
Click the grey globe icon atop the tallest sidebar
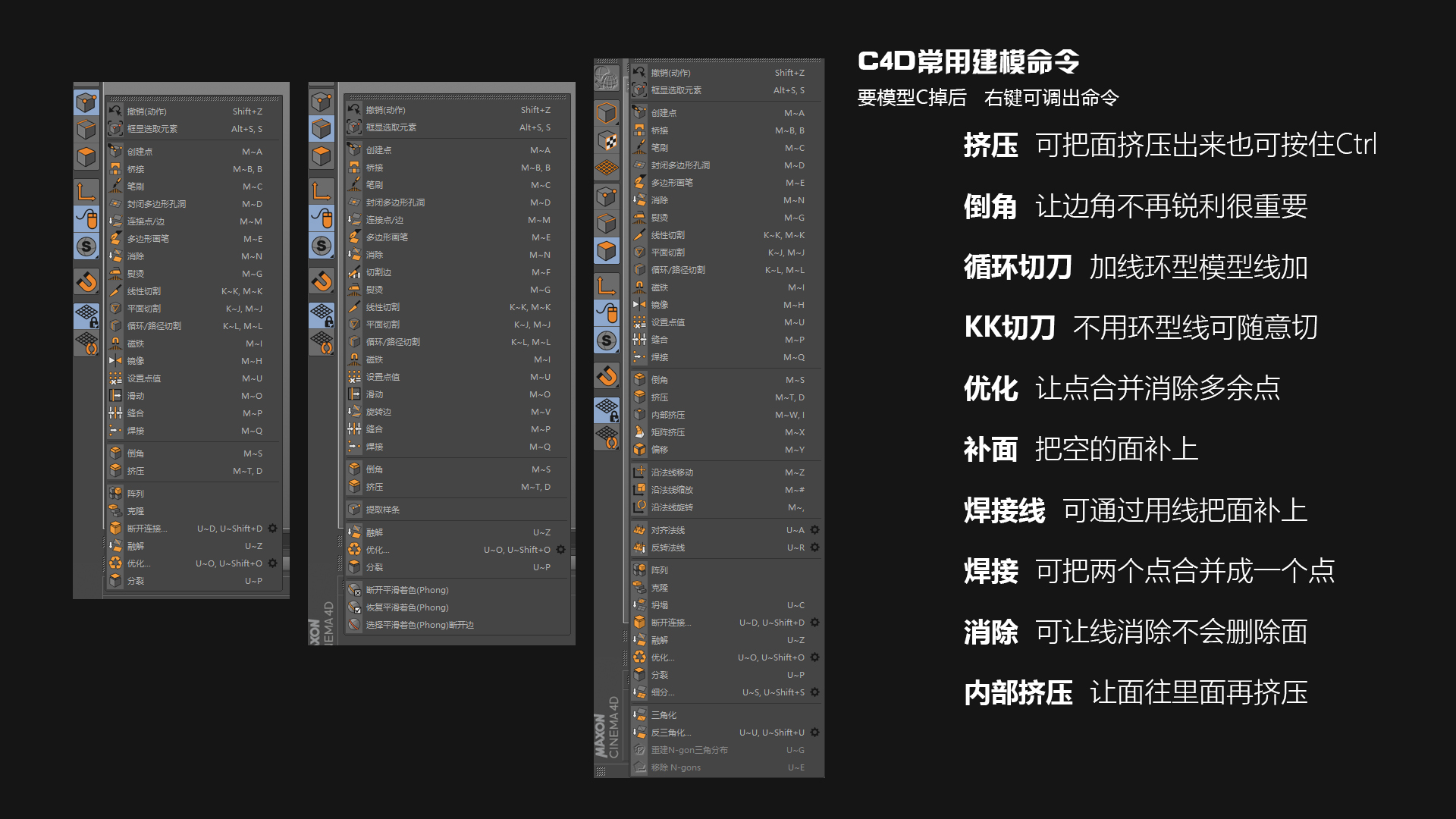pos(607,77)
